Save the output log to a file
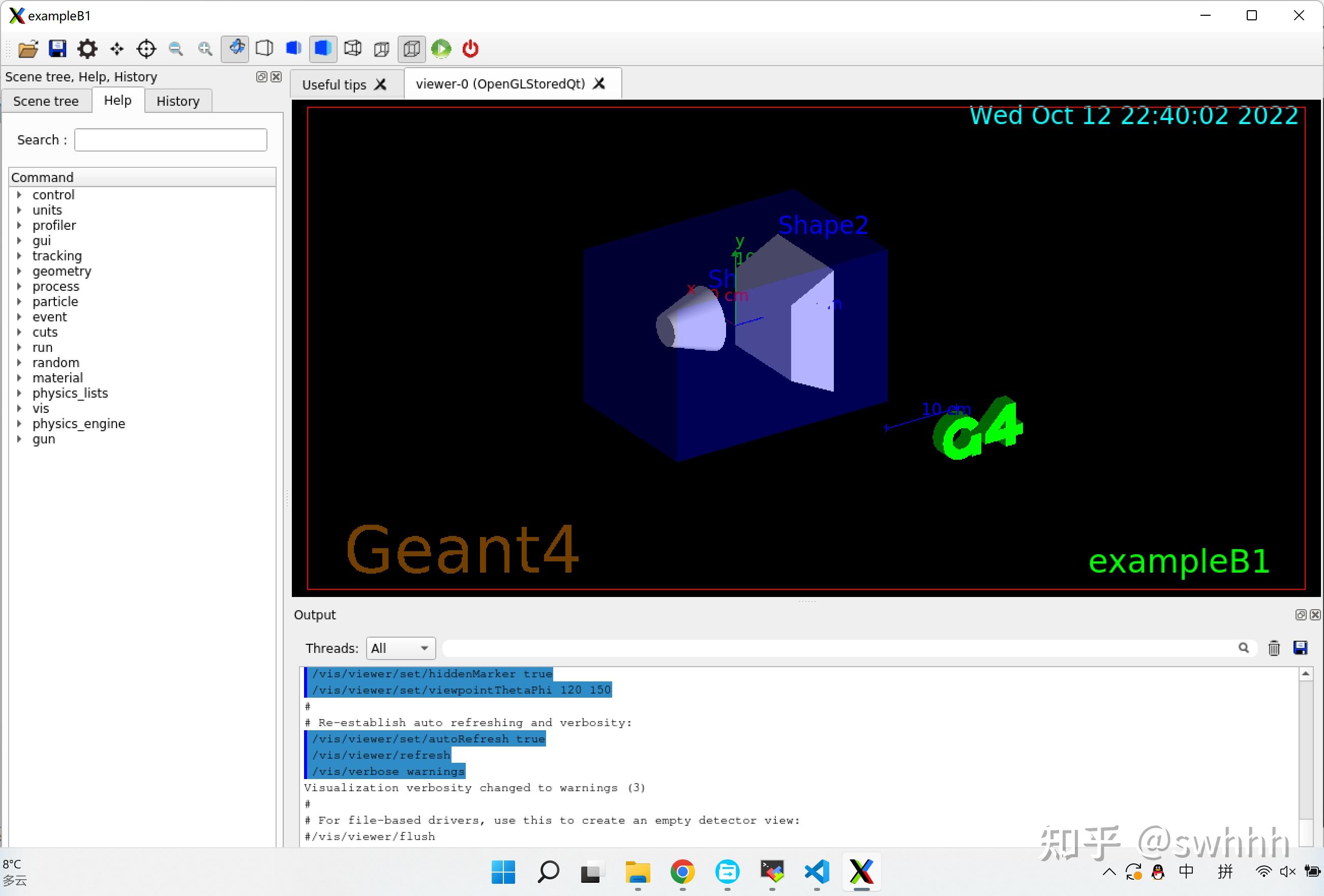 (1301, 648)
